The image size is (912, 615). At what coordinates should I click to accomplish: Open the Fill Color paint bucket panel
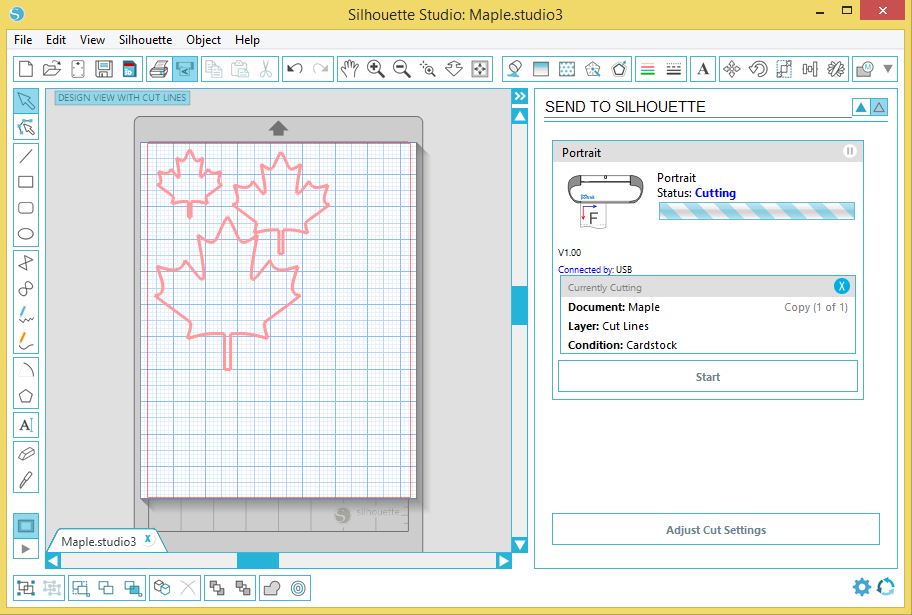(514, 69)
